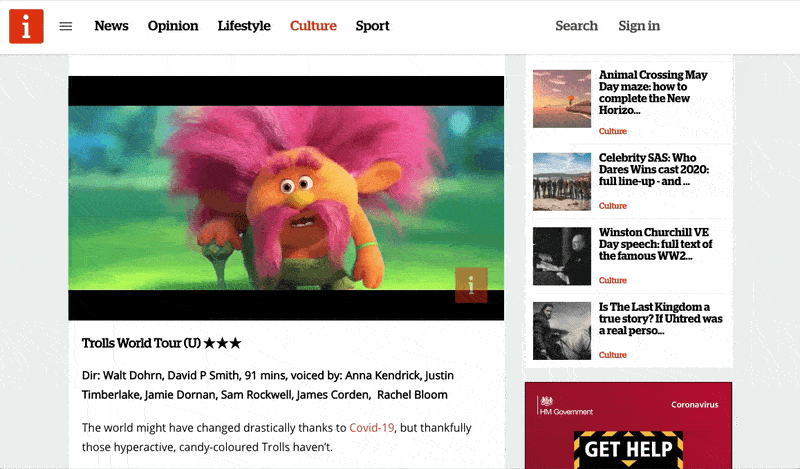
Task: Open the Culture section
Action: coord(313,26)
